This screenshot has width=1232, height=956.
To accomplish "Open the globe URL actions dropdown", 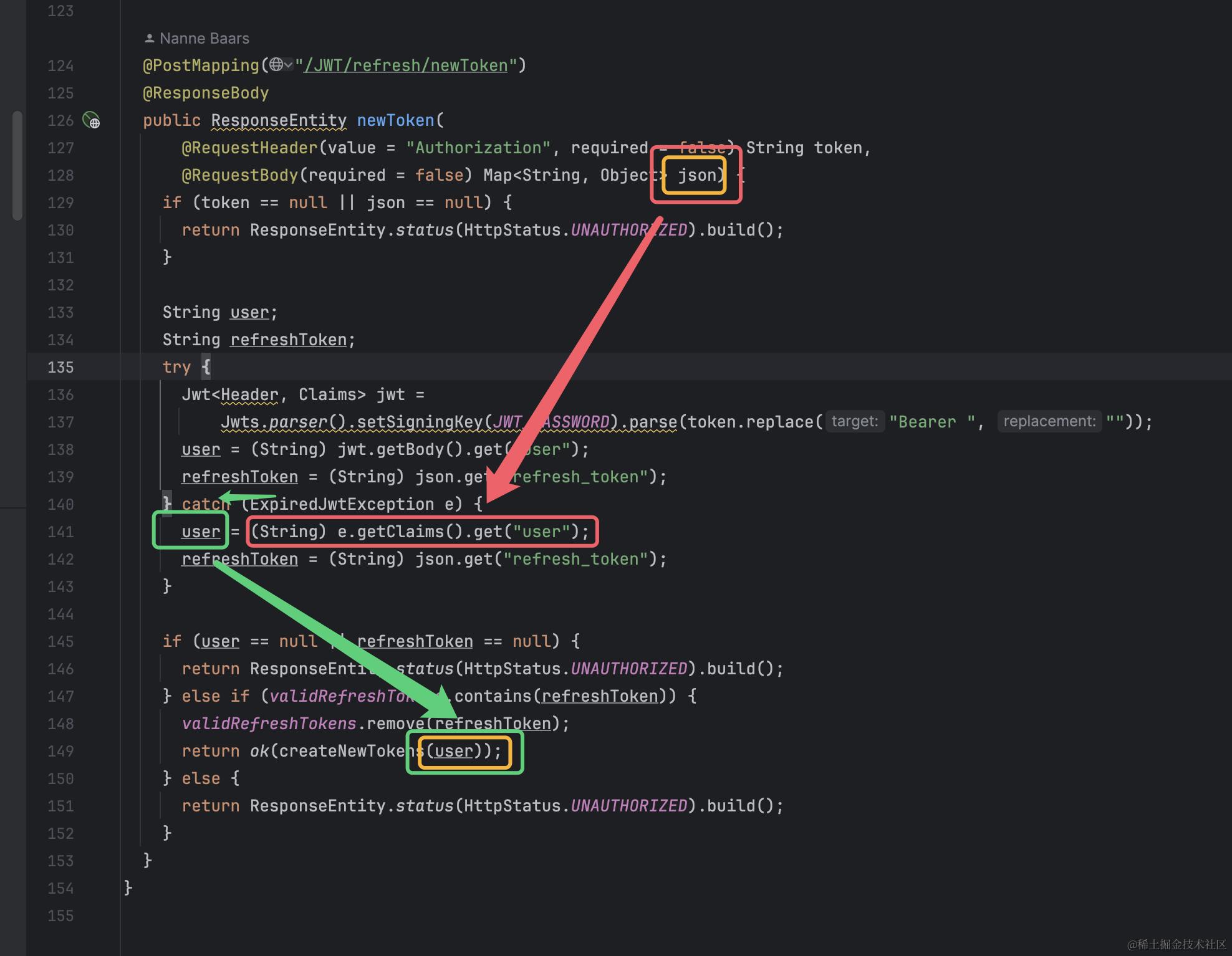I will tap(282, 65).
